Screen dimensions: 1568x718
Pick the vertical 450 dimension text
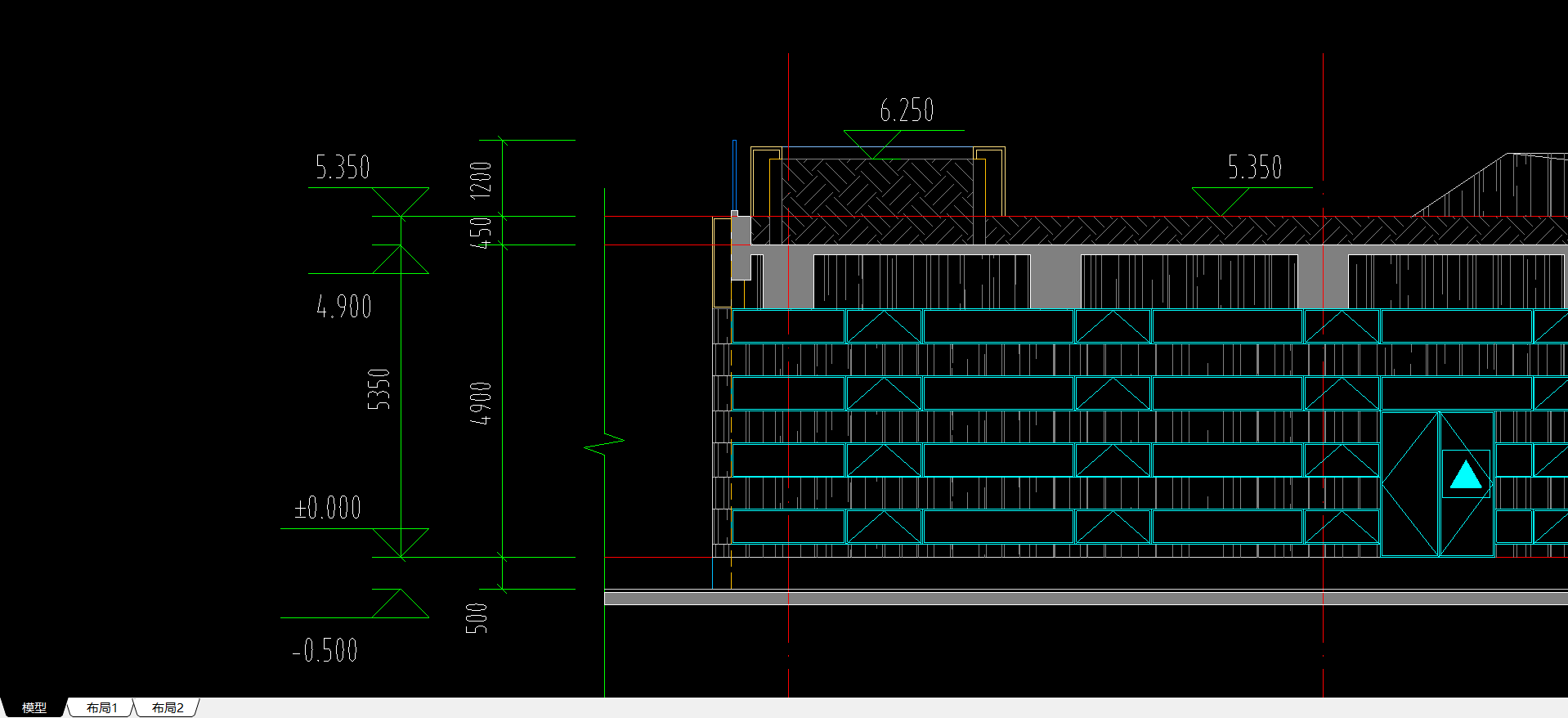point(481,233)
